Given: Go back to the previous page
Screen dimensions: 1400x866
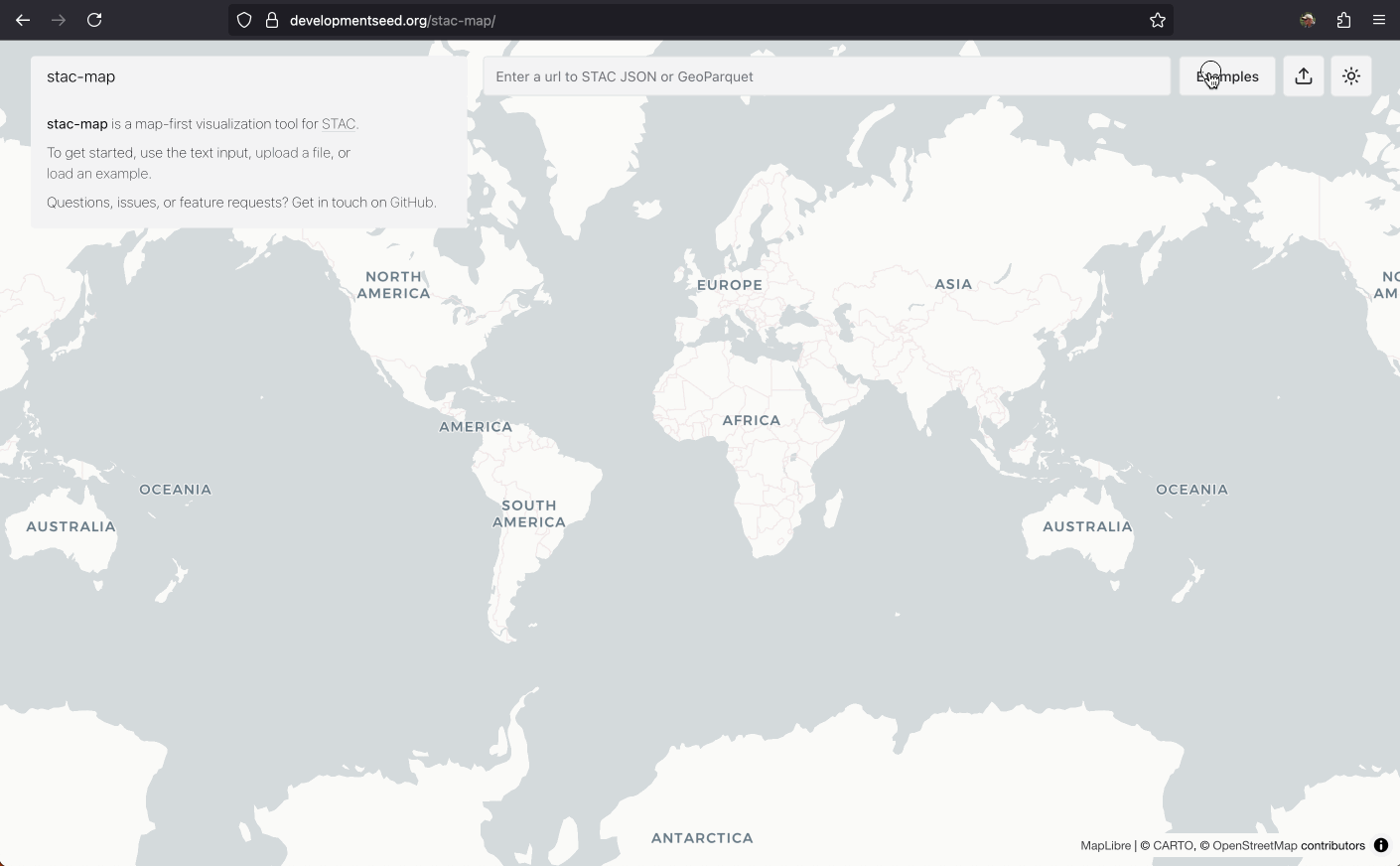Looking at the screenshot, I should point(23,20).
